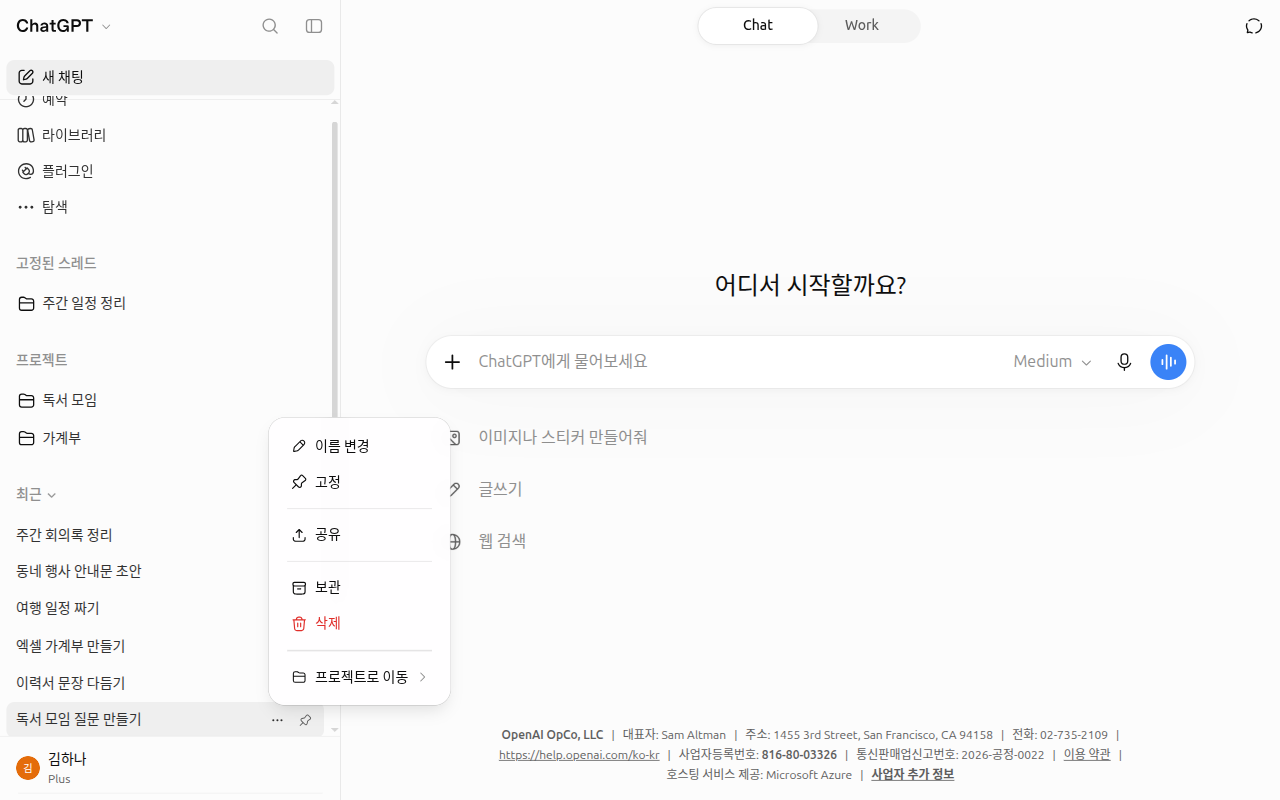Select the Chat tab
Screen dimensions: 1280x800
click(x=758, y=26)
